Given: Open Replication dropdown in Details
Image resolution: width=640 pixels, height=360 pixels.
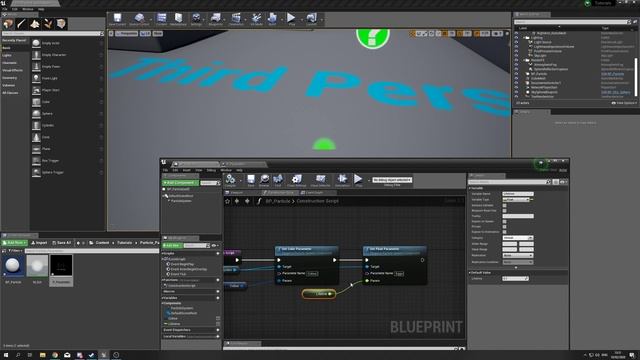Looking at the screenshot, I should [518, 256].
